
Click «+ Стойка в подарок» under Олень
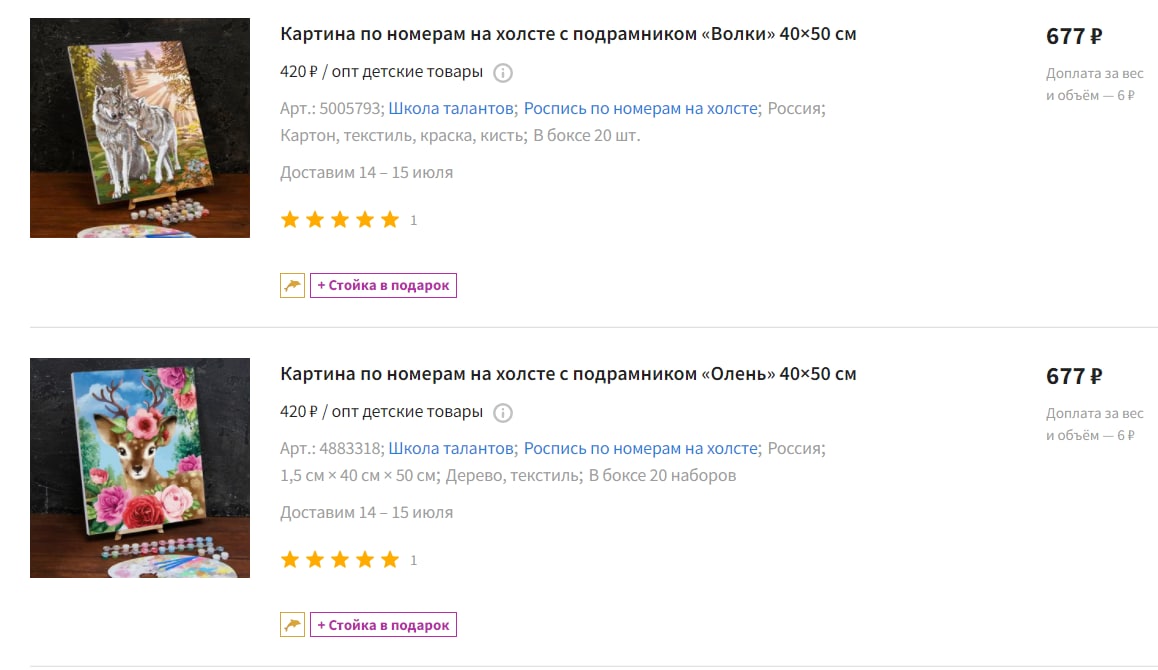[383, 625]
